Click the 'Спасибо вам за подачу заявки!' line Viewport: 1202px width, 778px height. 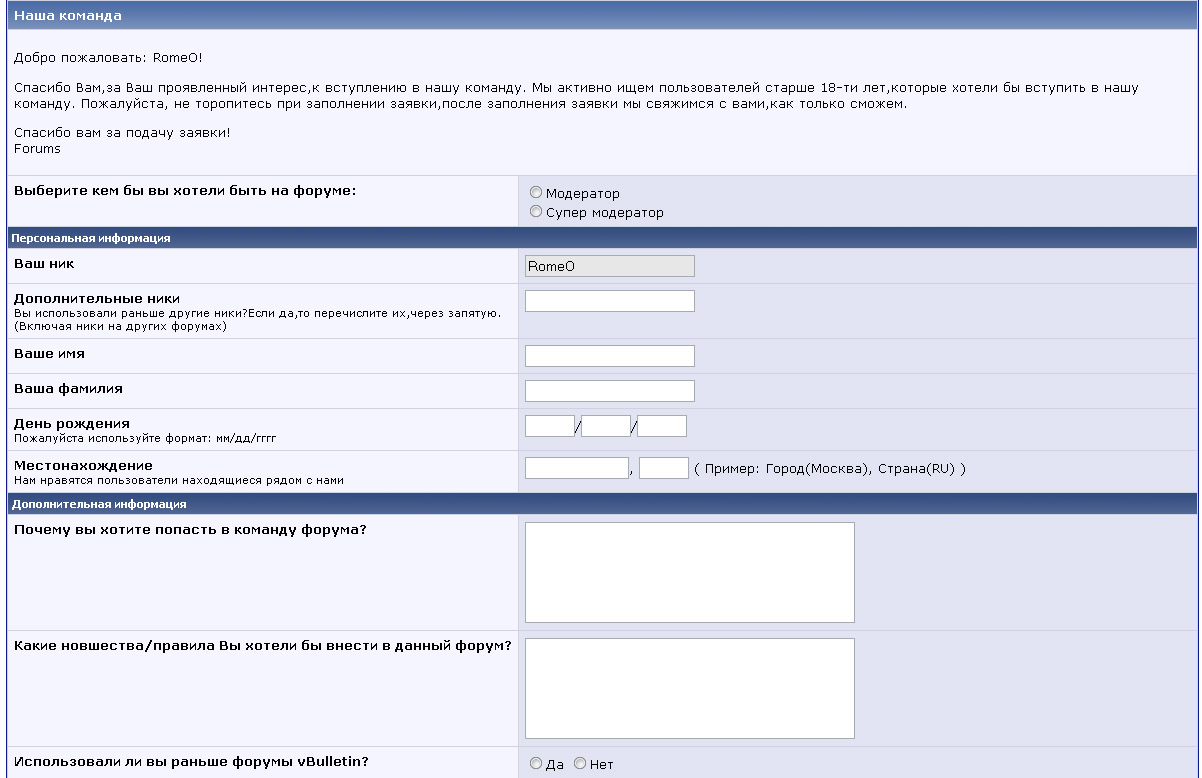pos(122,133)
